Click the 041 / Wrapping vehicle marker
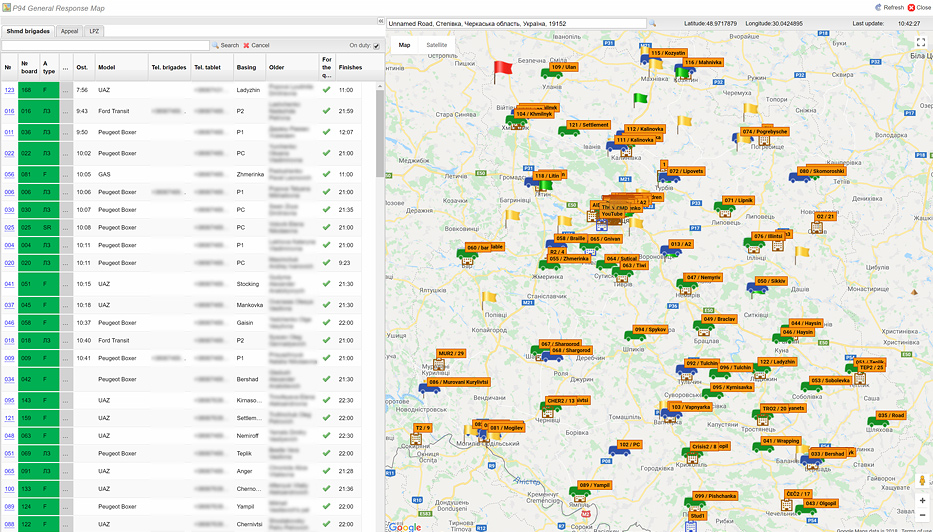 (763, 447)
